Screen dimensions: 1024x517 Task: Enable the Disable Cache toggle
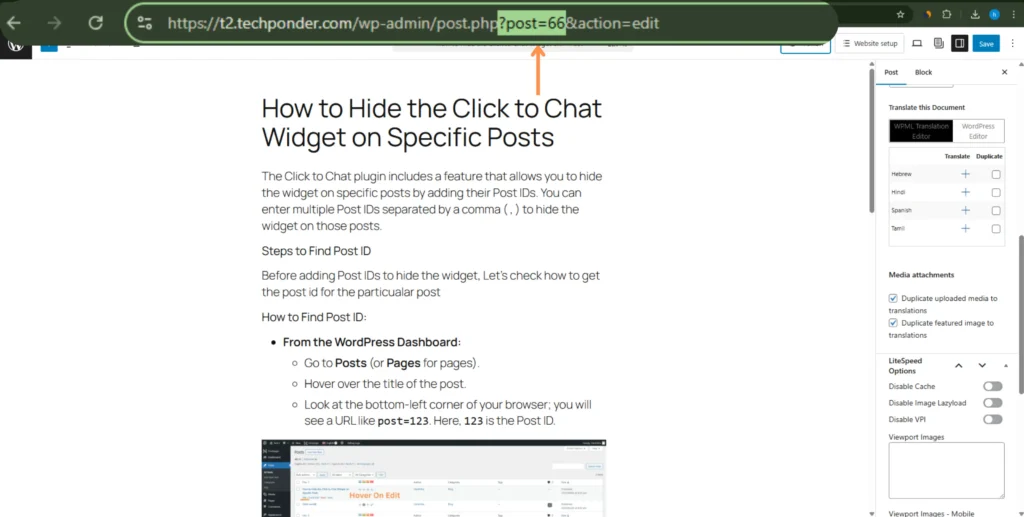(x=992, y=386)
